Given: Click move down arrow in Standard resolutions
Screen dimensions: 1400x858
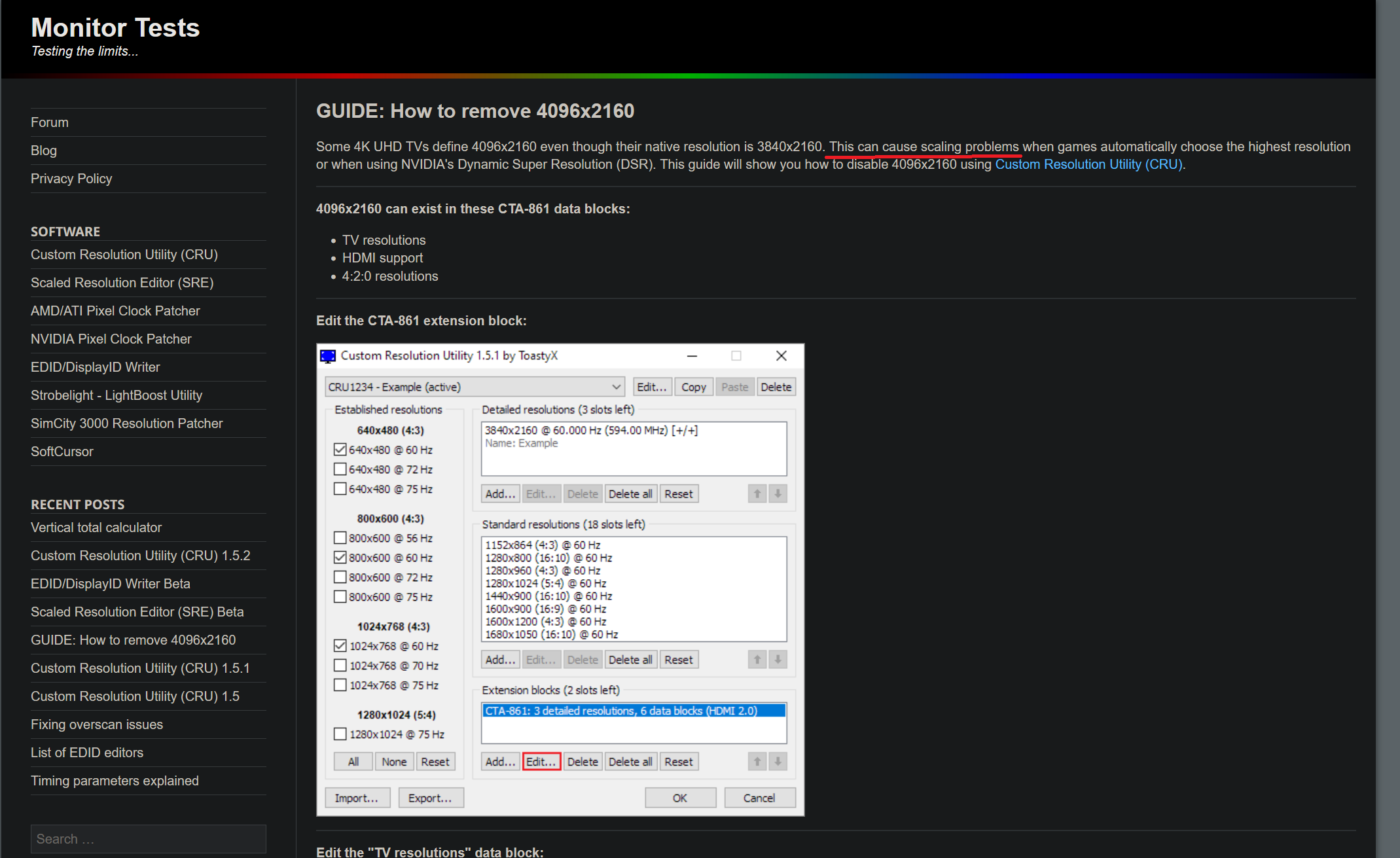Looking at the screenshot, I should point(778,660).
